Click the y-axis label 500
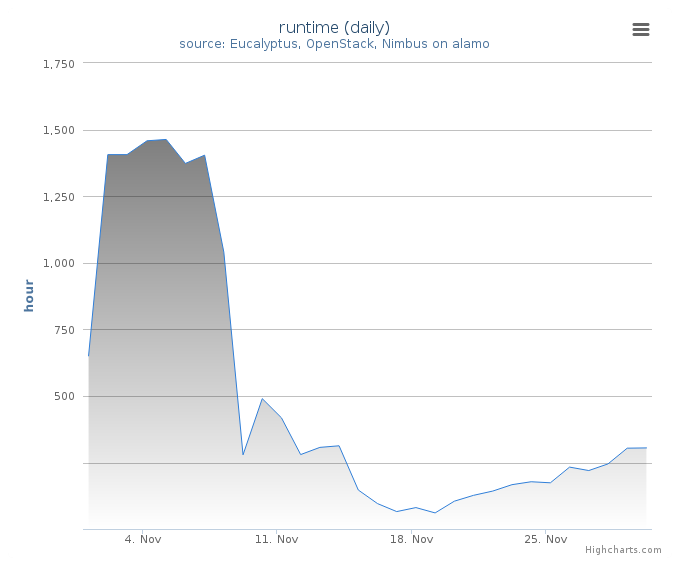Screen dimensions: 680x566 [64, 396]
